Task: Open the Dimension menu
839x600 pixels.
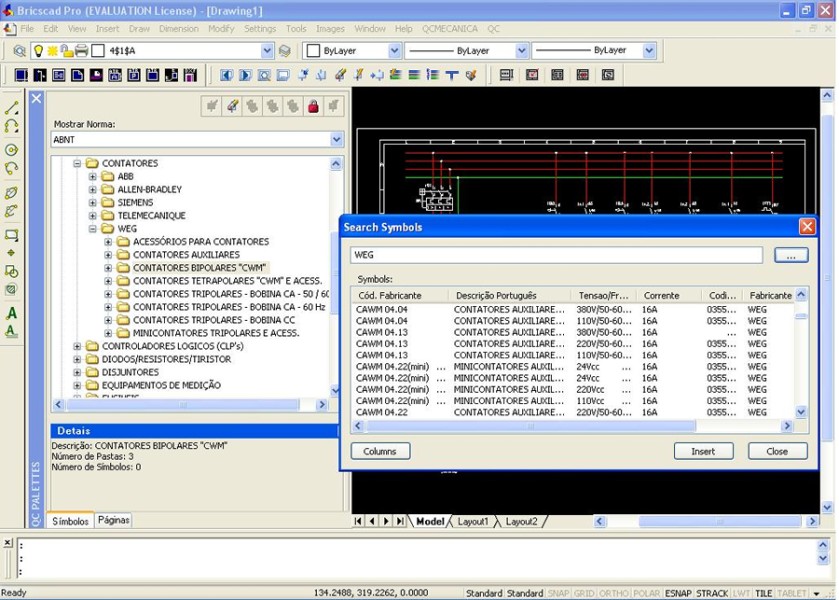Action: (179, 29)
